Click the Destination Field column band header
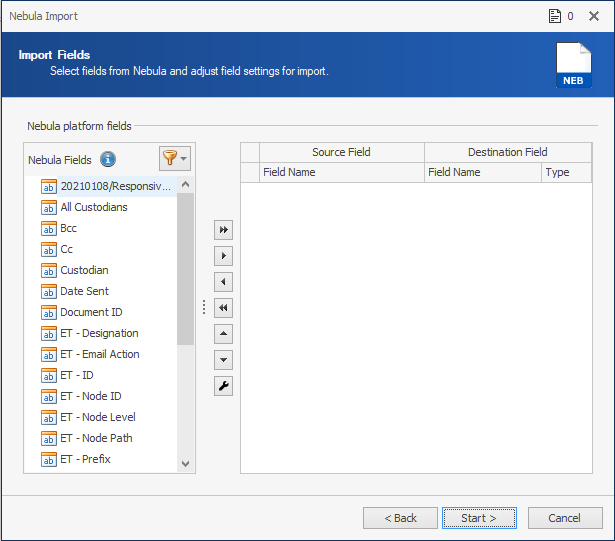 (508, 152)
